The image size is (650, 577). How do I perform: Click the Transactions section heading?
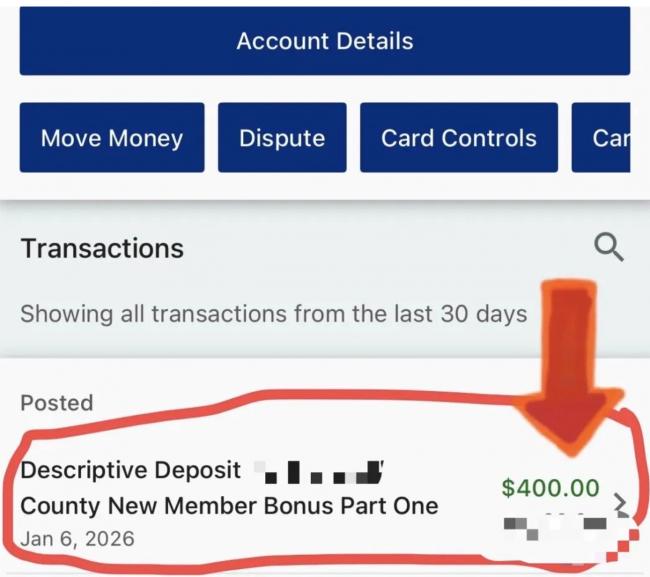click(x=102, y=248)
